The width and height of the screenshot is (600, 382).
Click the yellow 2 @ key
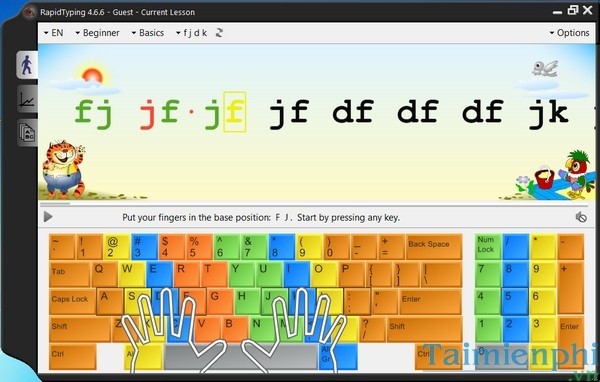click(117, 247)
